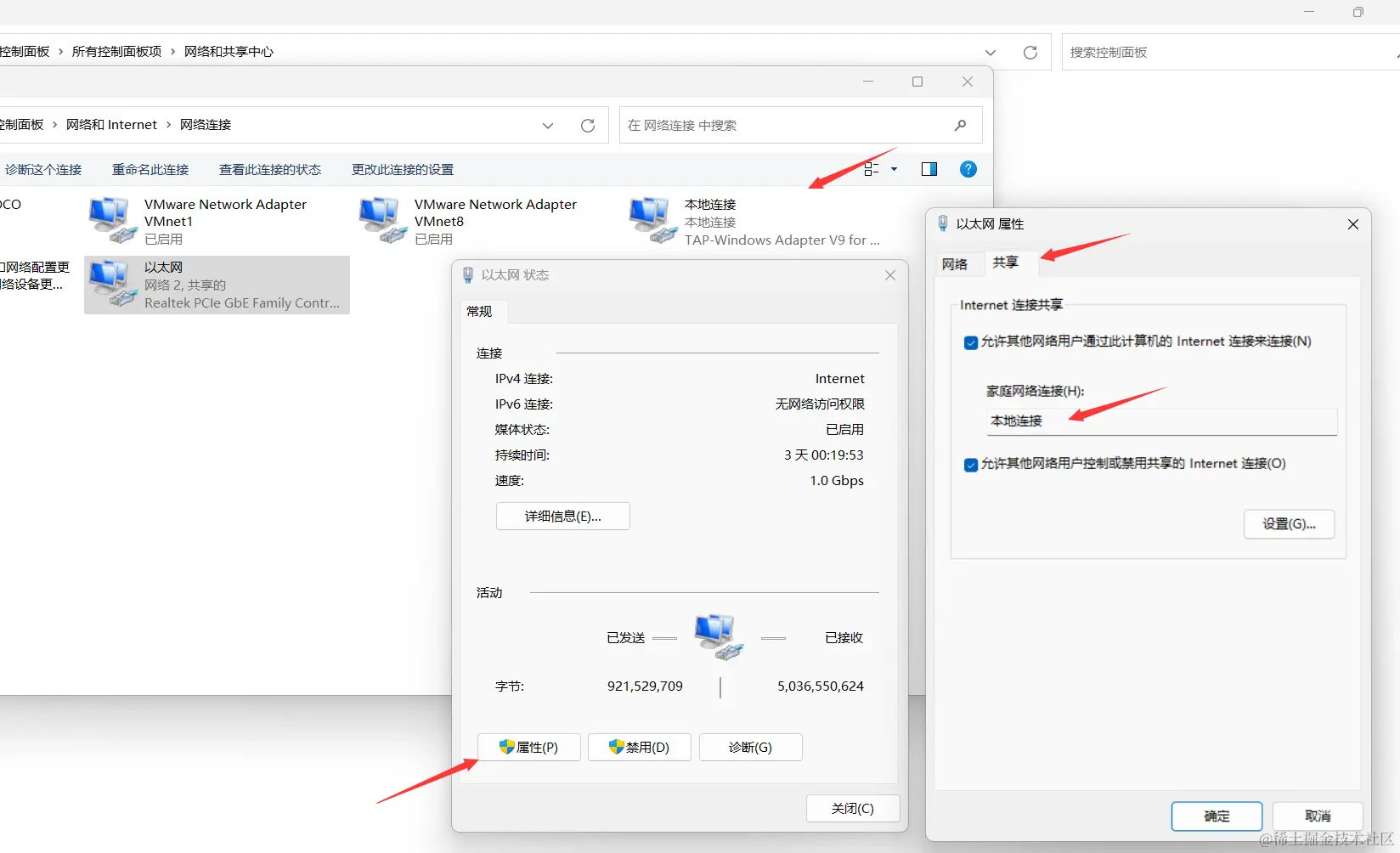This screenshot has width=1400, height=853.
Task: Click the 禁用(D) button
Action: 640,748
